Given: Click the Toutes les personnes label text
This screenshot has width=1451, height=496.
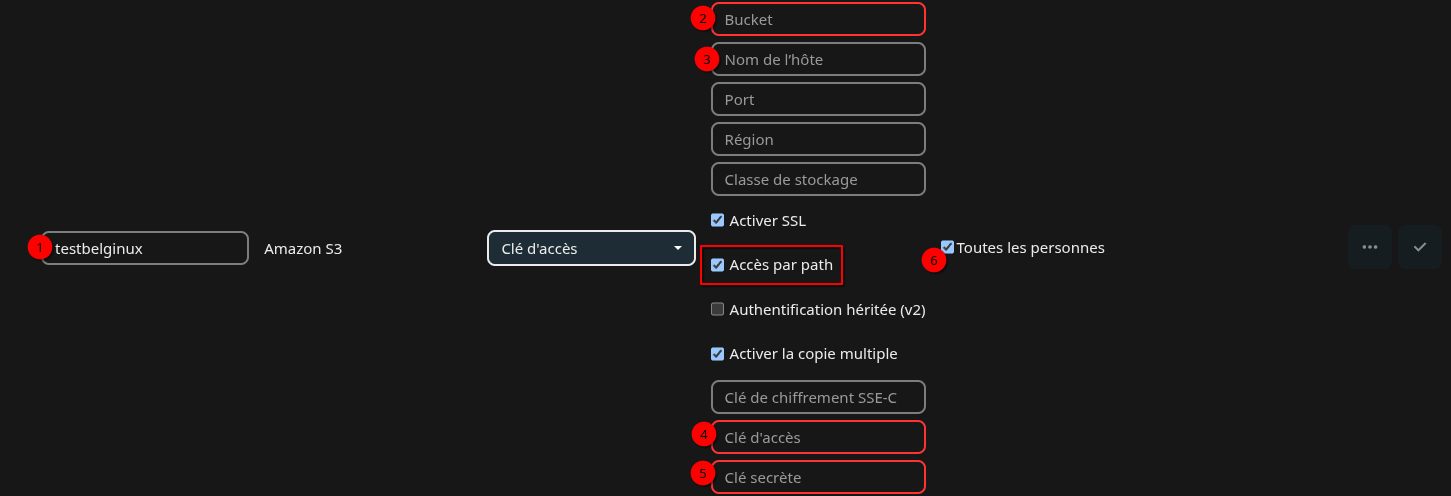Looking at the screenshot, I should [x=1031, y=247].
